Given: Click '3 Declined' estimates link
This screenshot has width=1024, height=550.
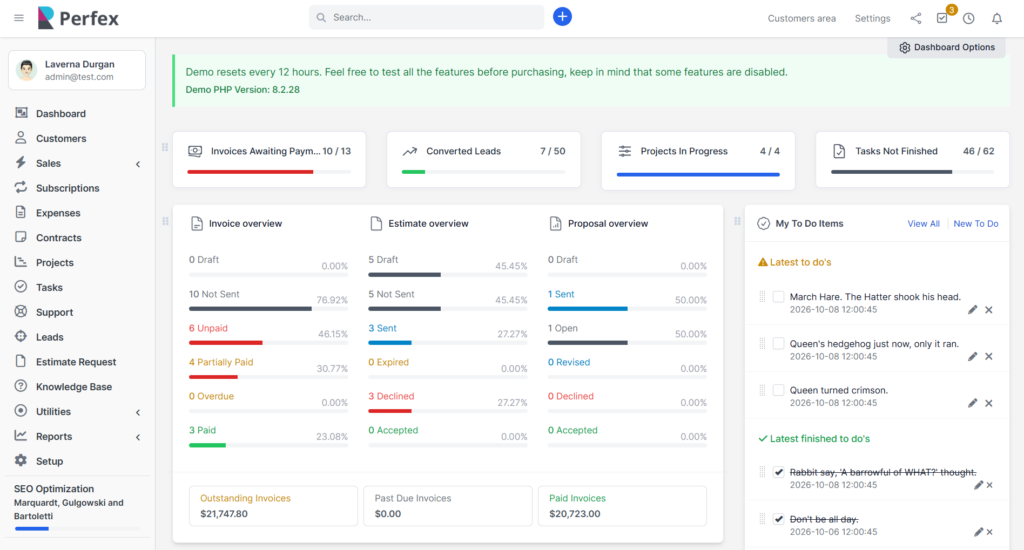Looking at the screenshot, I should click(x=391, y=396).
